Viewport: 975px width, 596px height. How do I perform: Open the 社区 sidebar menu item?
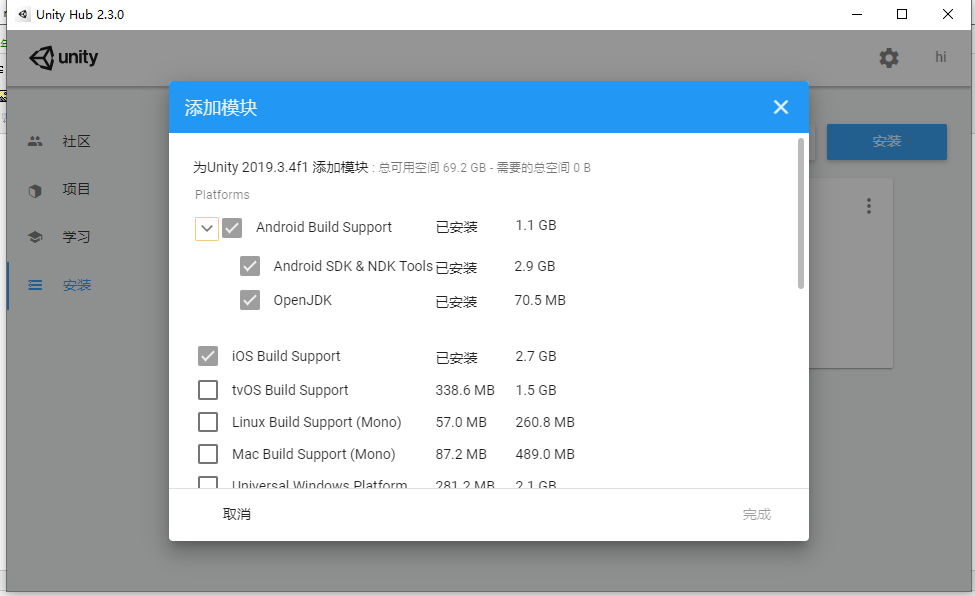(x=76, y=141)
